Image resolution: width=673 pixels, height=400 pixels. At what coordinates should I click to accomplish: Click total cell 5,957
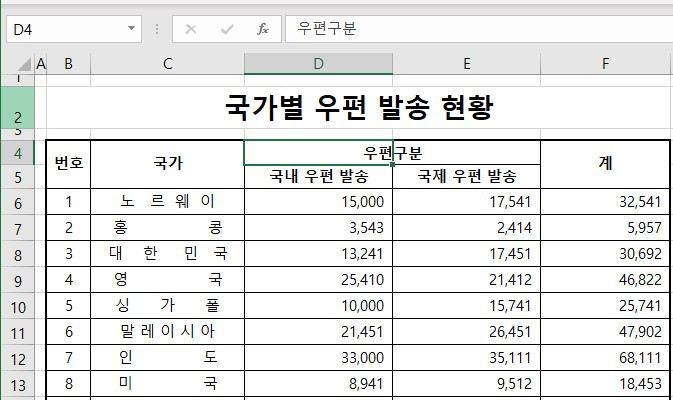(605, 228)
